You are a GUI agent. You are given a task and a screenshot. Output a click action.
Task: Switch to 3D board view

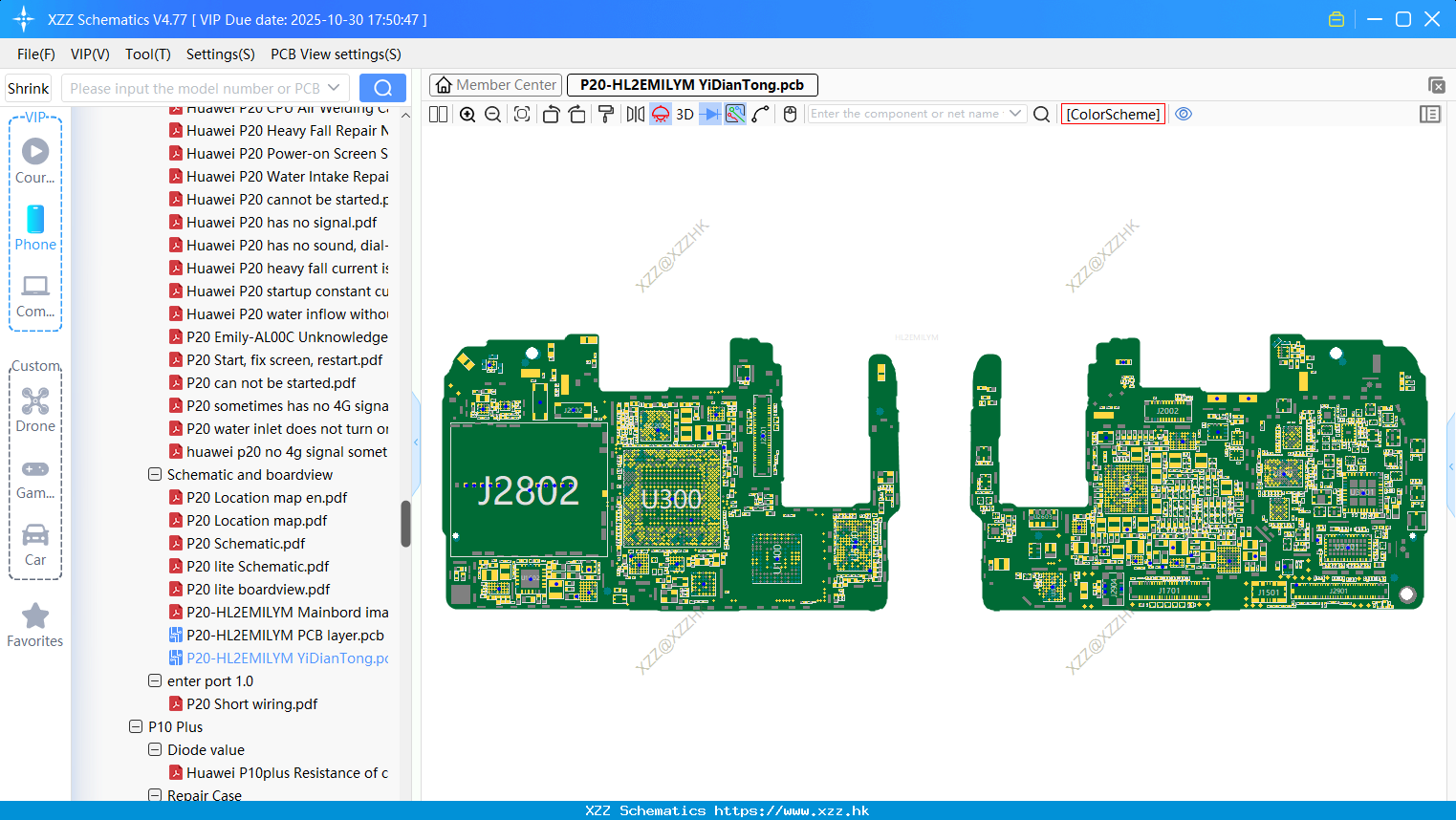[x=685, y=115]
